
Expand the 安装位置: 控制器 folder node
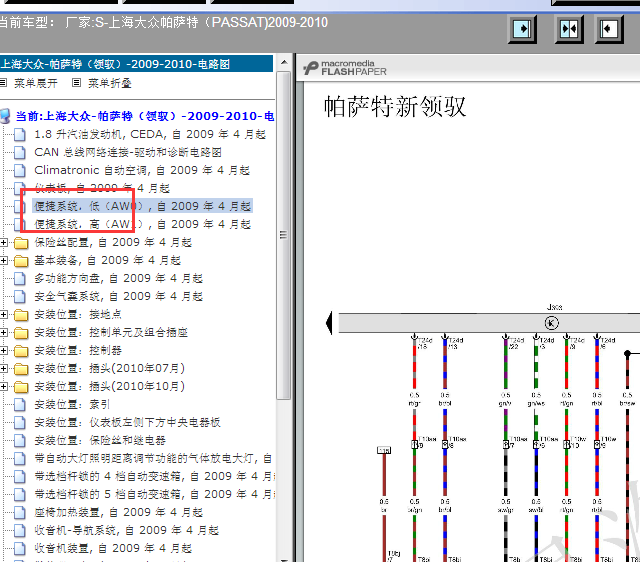pyautogui.click(x=6, y=350)
